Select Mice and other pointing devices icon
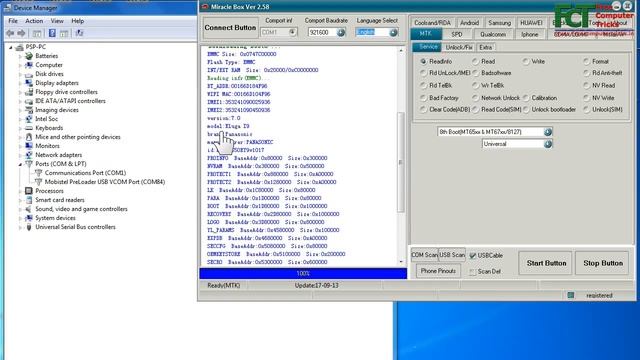The image size is (640, 360). pyautogui.click(x=29, y=137)
